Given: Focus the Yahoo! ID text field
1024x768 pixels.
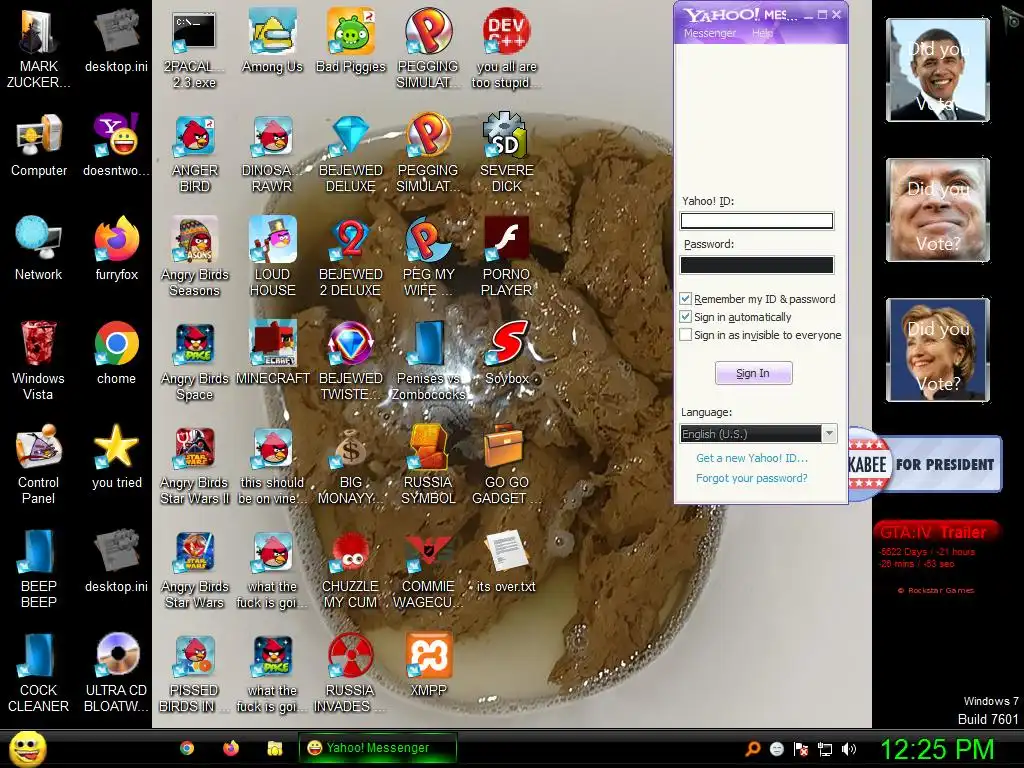Looking at the screenshot, I should (x=757, y=221).
